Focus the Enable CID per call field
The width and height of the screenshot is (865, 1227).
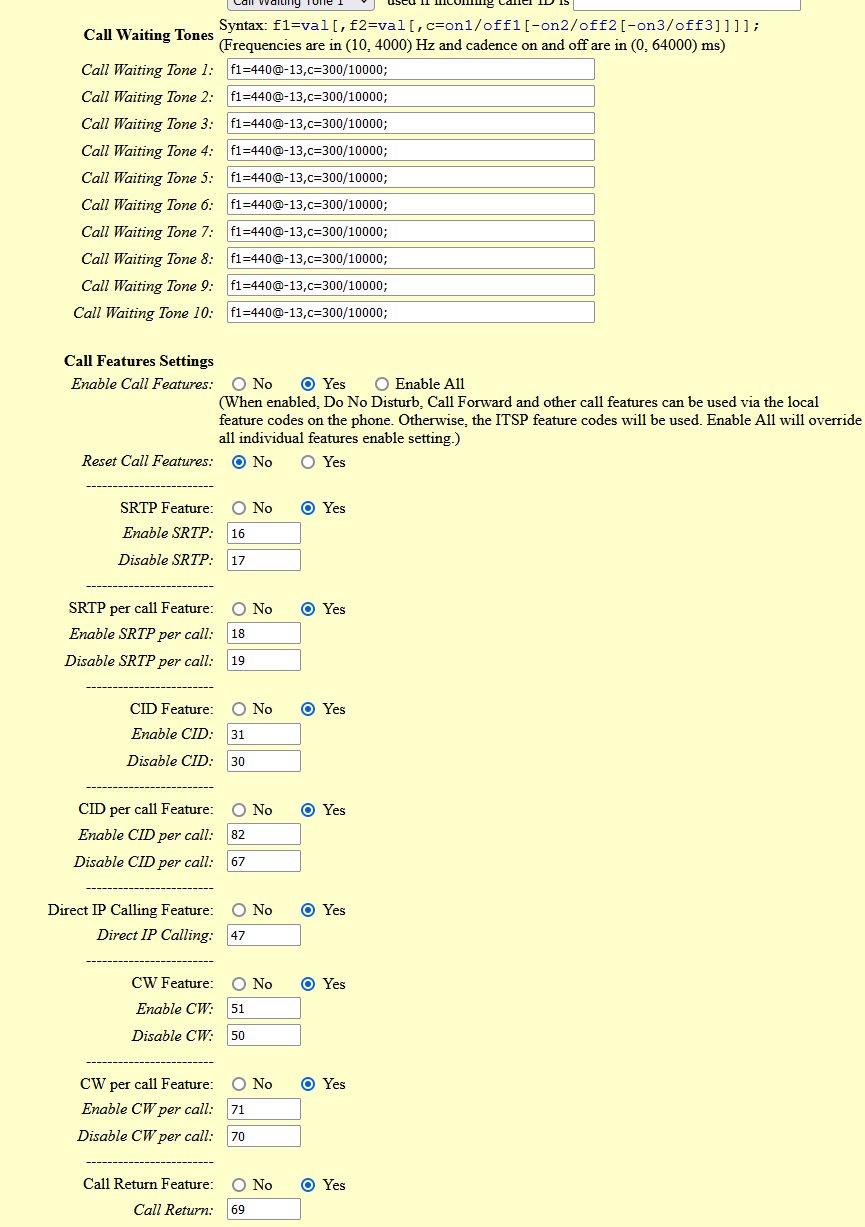click(x=264, y=835)
